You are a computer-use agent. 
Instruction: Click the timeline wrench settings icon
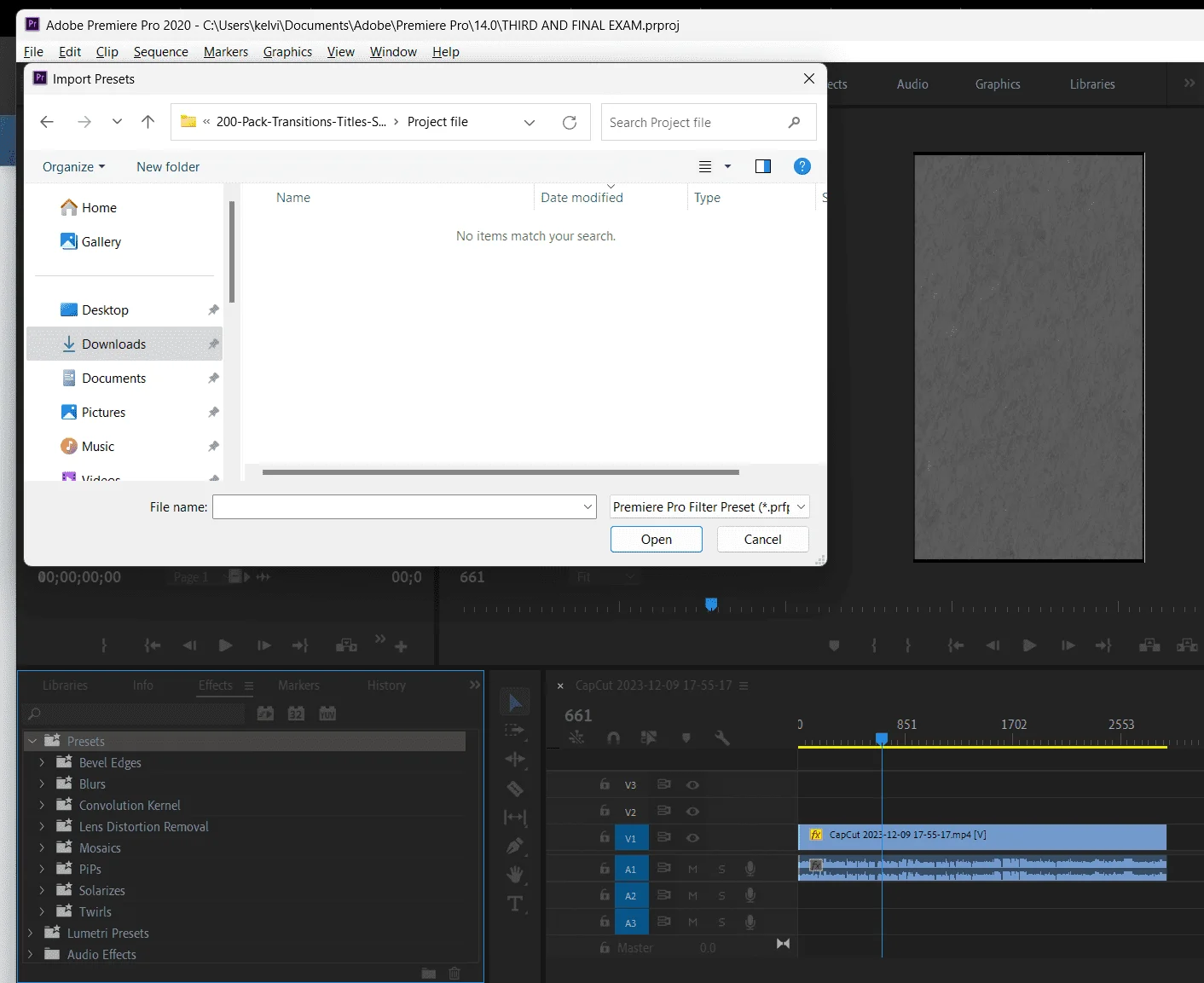(x=722, y=738)
